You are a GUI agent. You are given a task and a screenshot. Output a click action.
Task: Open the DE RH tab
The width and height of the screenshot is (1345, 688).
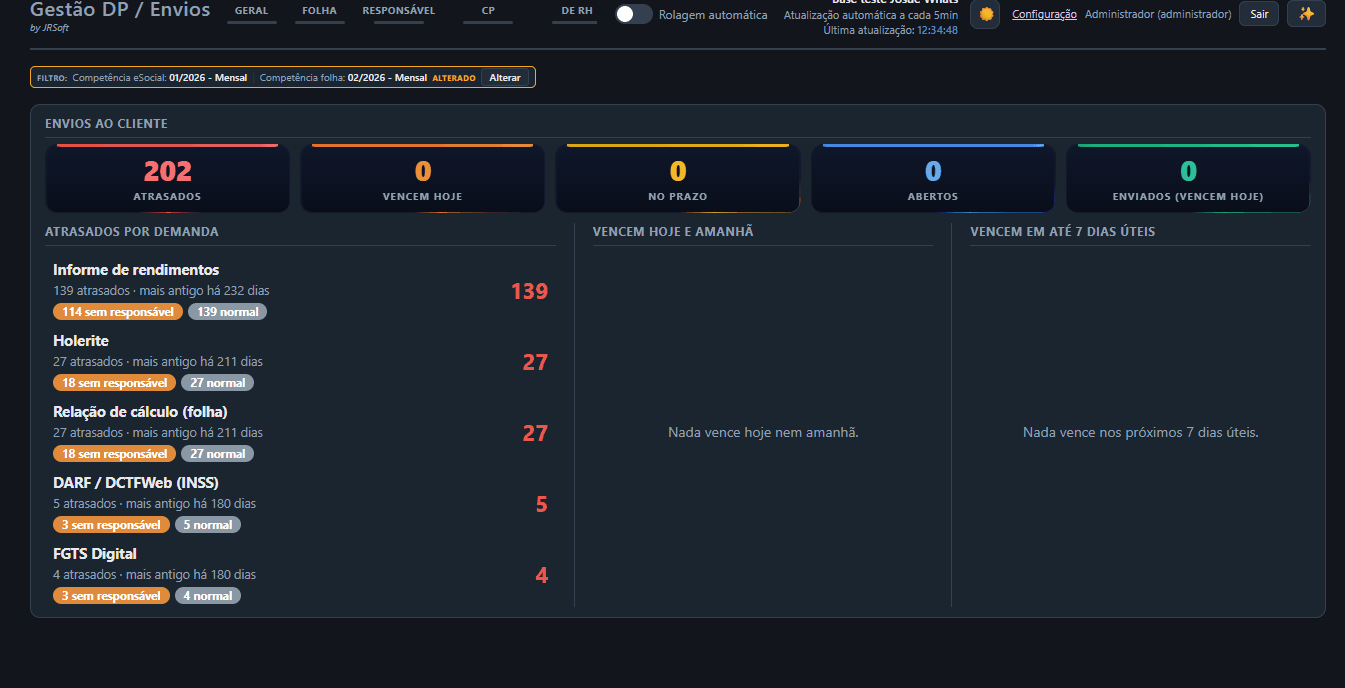(577, 12)
